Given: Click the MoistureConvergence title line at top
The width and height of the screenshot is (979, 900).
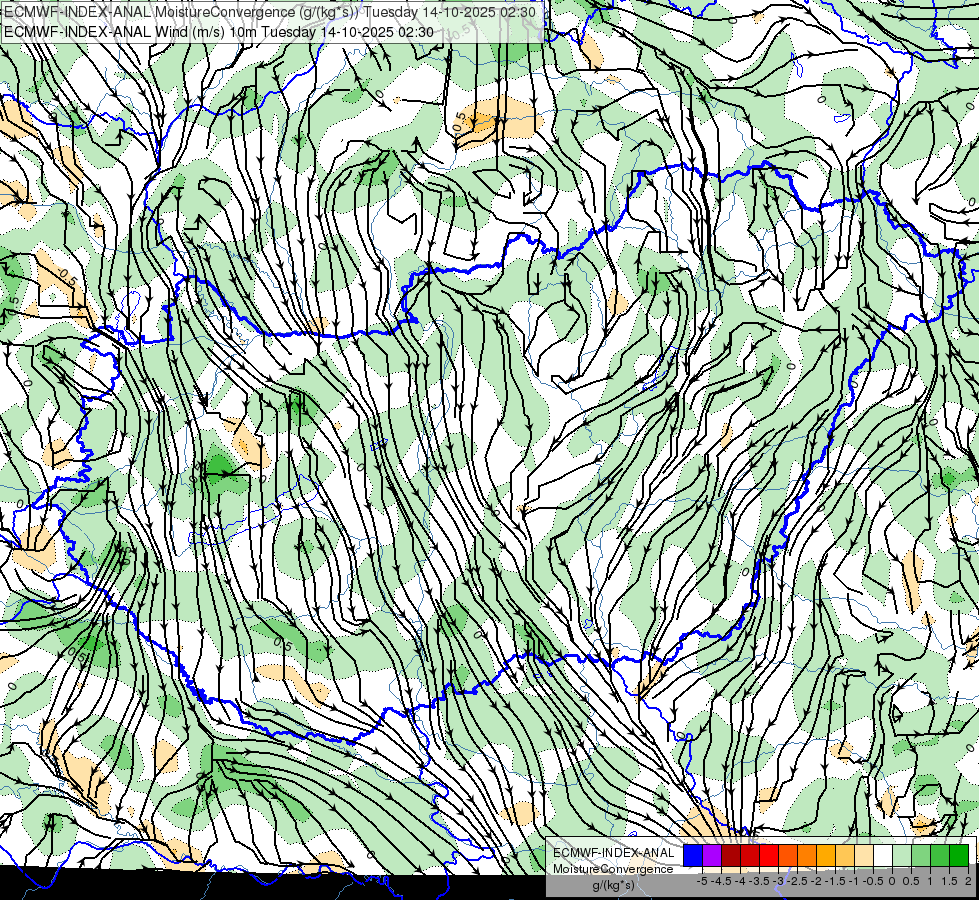Looking at the screenshot, I should [270, 12].
